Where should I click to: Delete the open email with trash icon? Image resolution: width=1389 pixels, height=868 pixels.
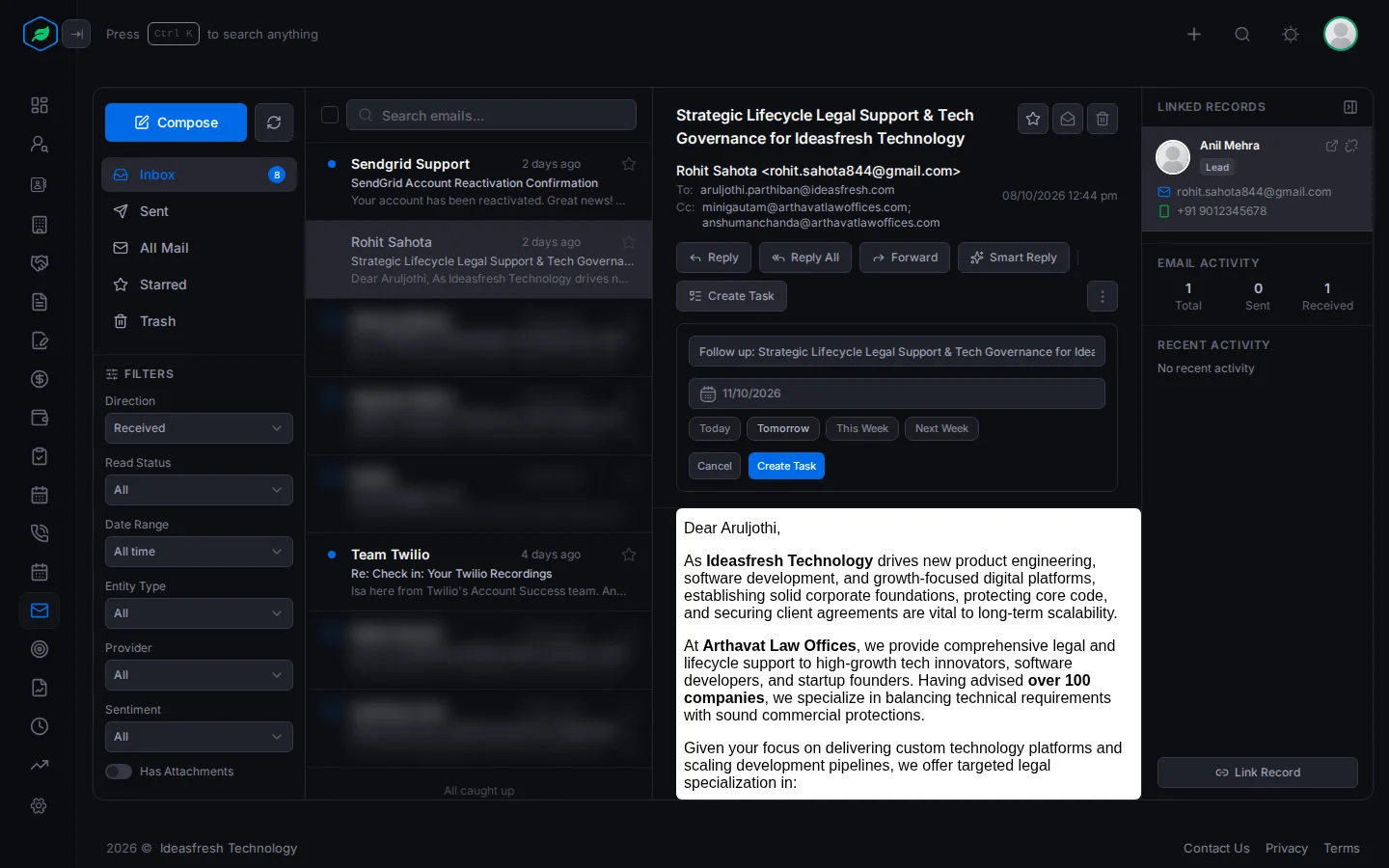(1103, 119)
